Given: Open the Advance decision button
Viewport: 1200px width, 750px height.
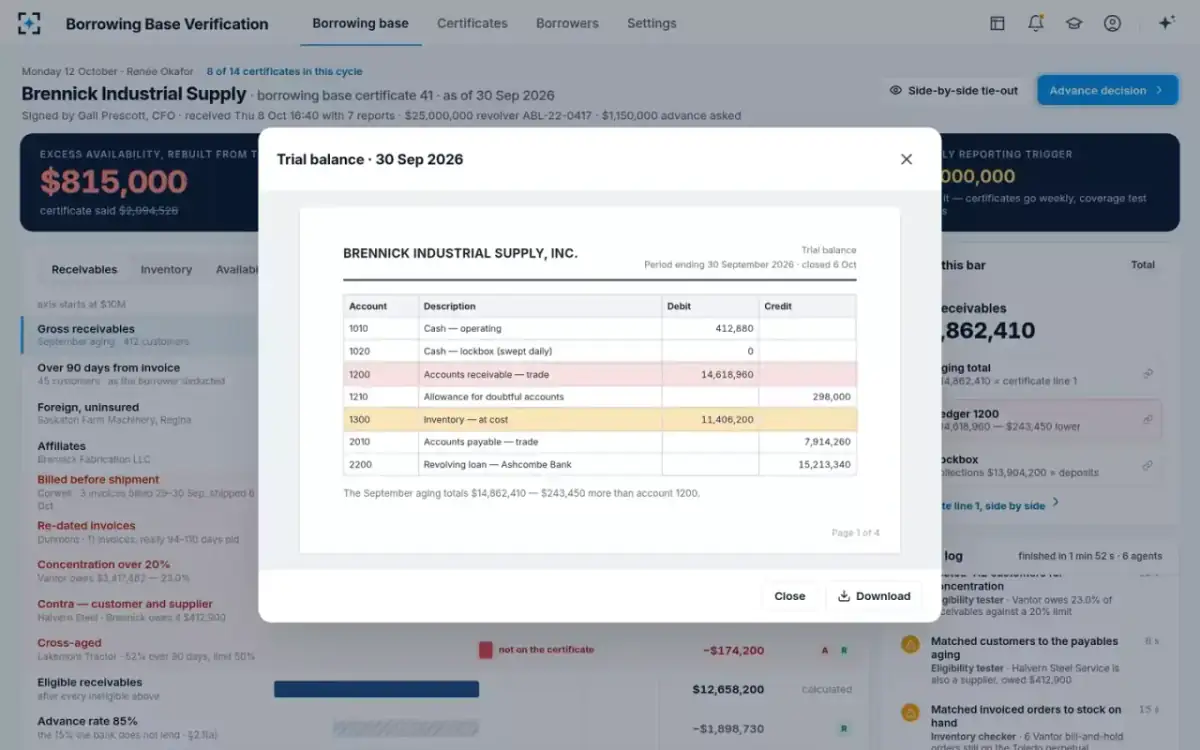Looking at the screenshot, I should (x=1106, y=90).
